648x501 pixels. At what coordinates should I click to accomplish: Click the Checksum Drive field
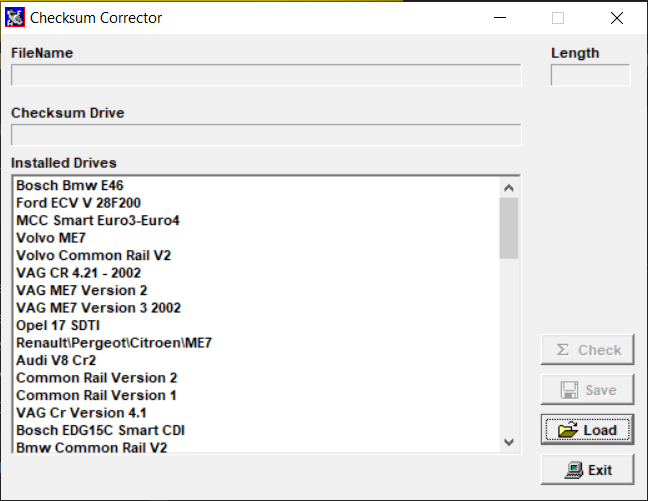coord(266,135)
